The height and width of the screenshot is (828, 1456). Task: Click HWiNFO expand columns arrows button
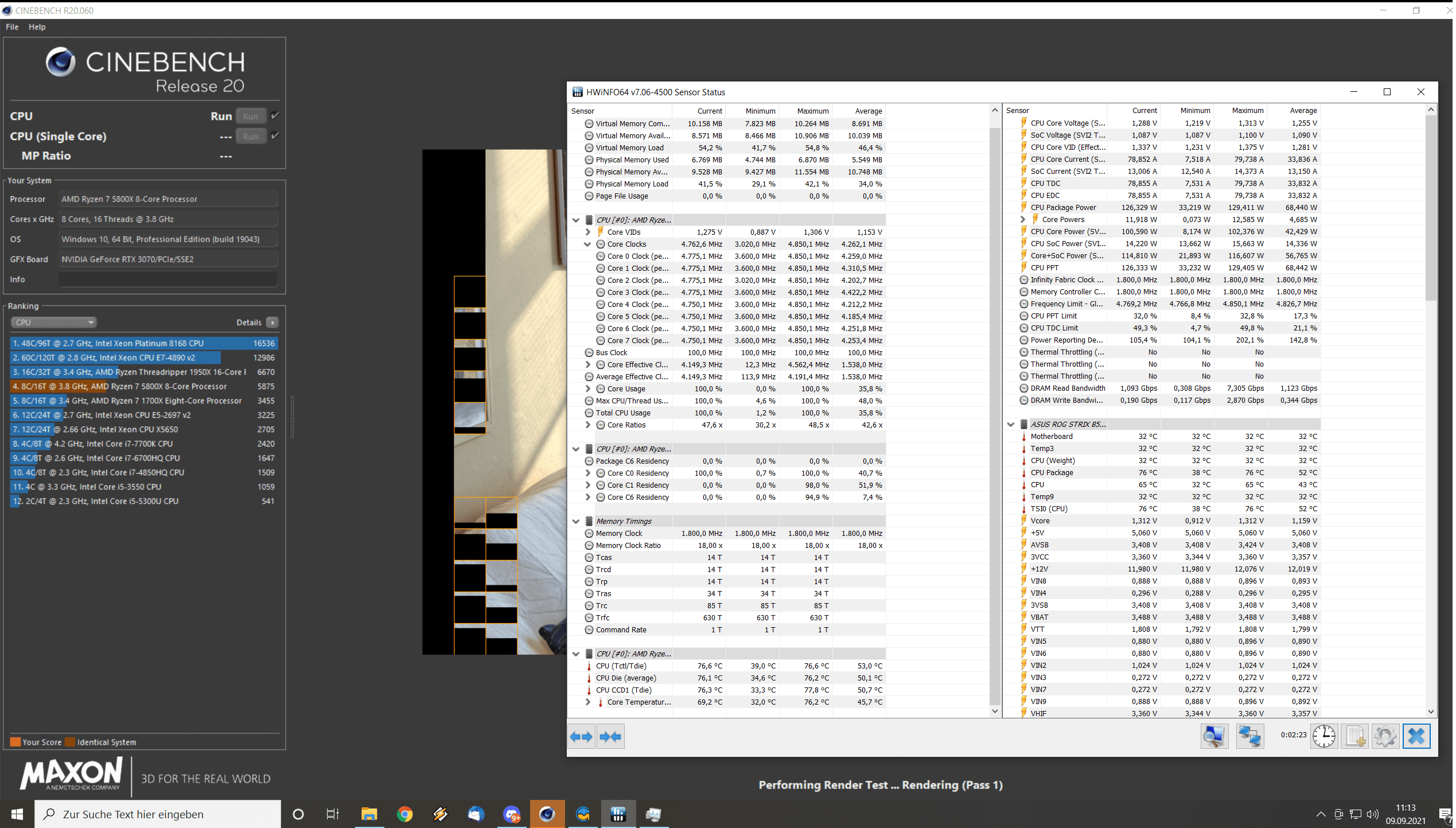pyautogui.click(x=581, y=736)
